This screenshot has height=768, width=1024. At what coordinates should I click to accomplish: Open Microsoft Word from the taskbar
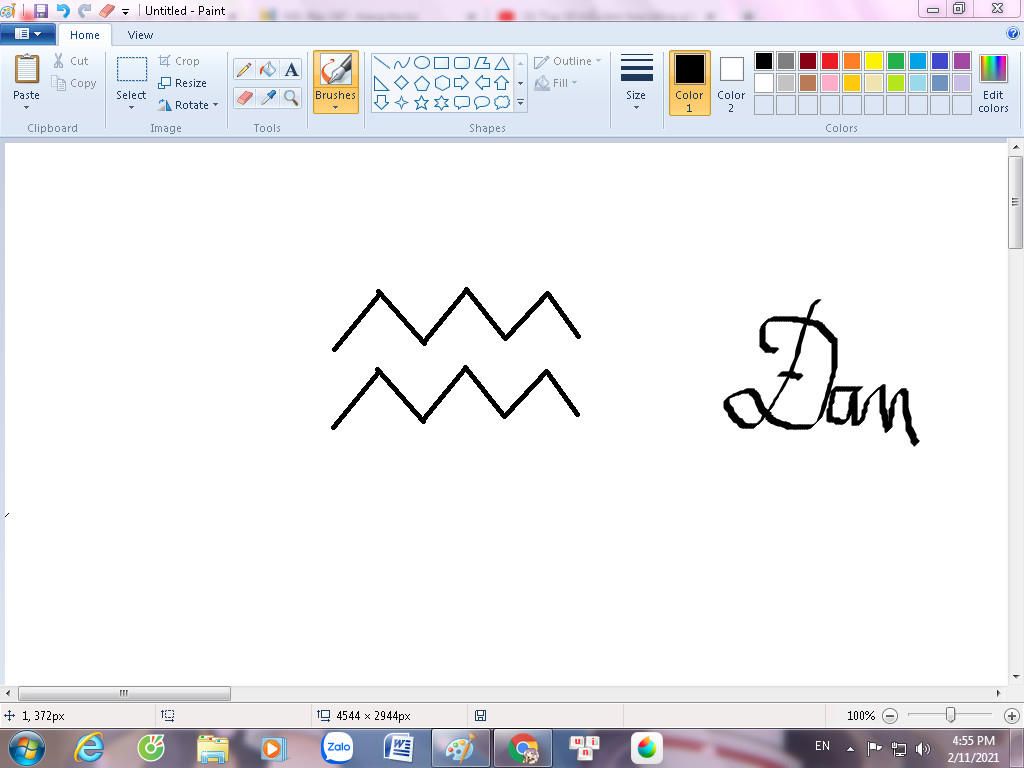click(398, 748)
